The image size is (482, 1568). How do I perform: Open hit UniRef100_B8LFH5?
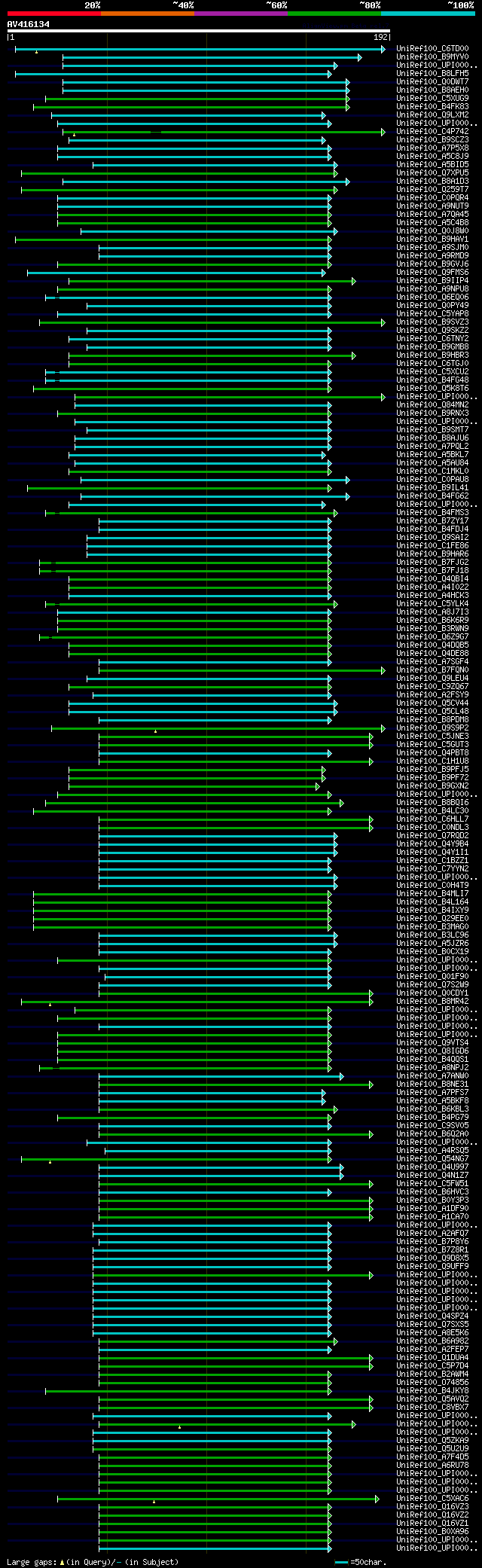click(432, 74)
